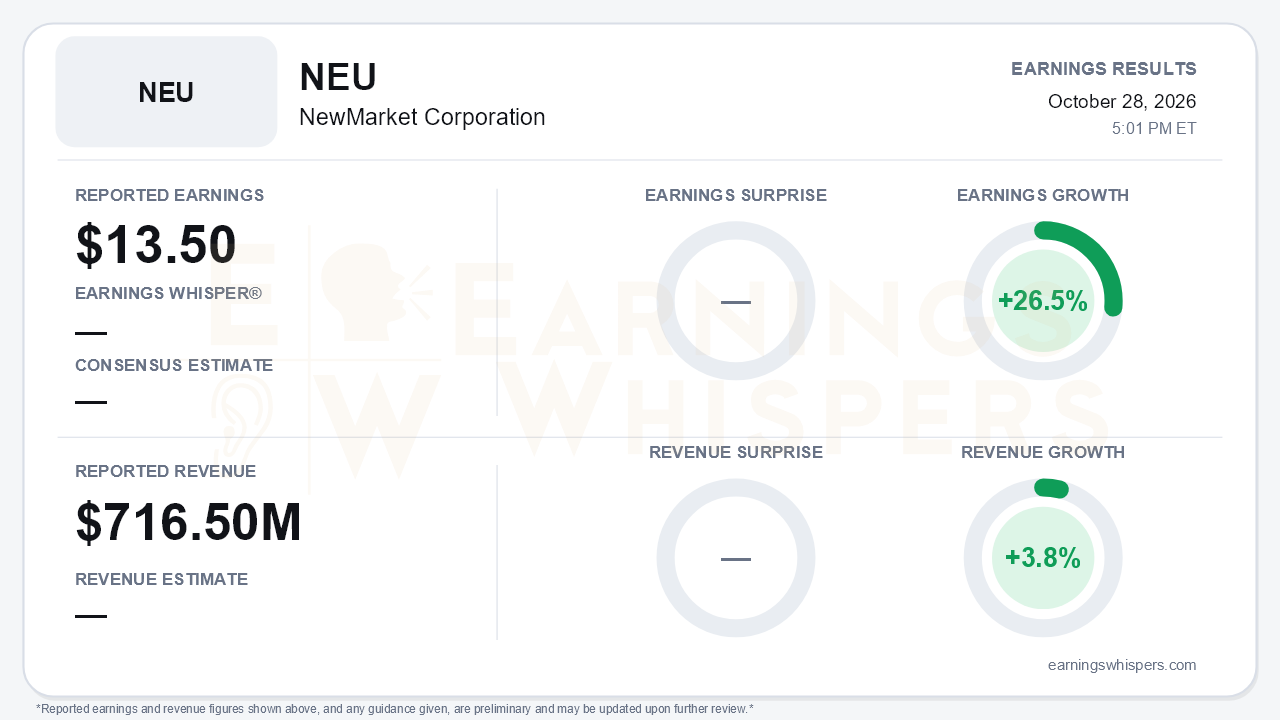Click the CONSENSUS ESTIMATE label

(x=174, y=366)
